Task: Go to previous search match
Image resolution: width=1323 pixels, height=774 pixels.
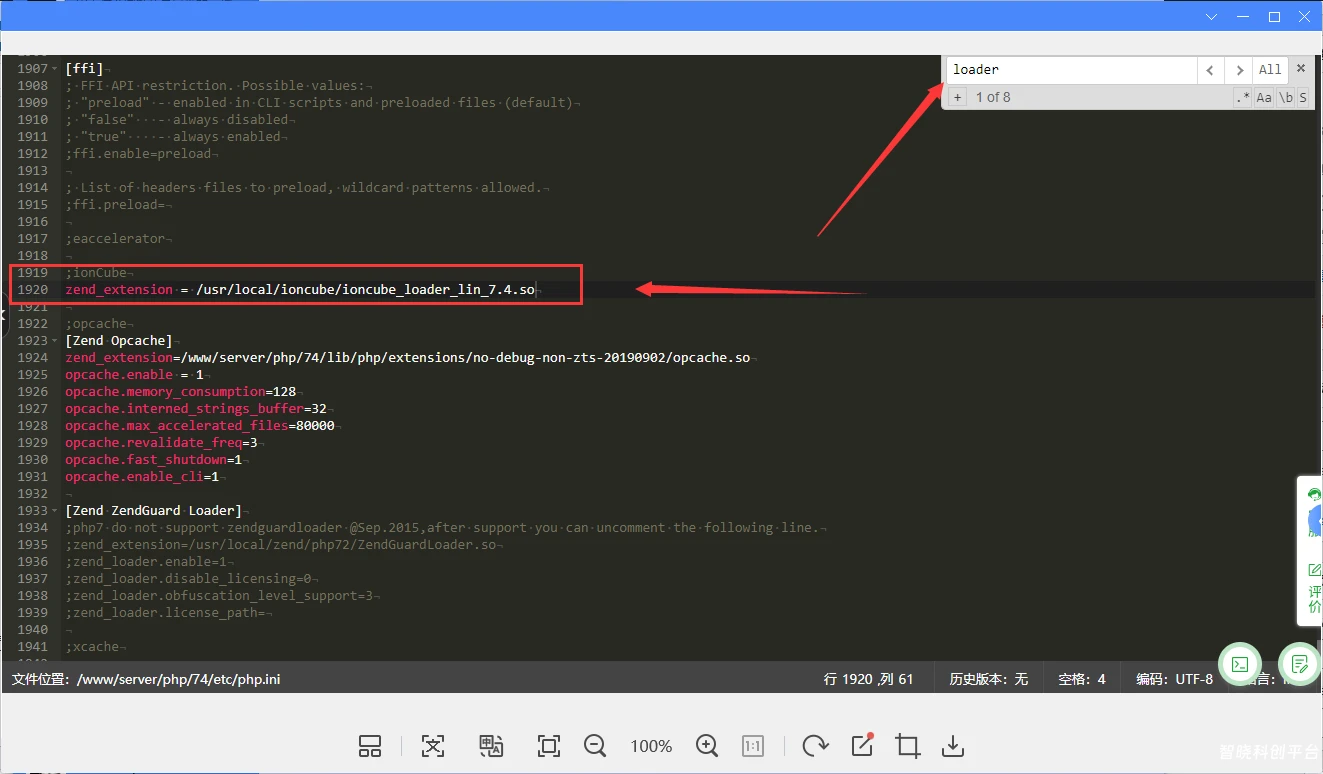Action: pos(1210,70)
